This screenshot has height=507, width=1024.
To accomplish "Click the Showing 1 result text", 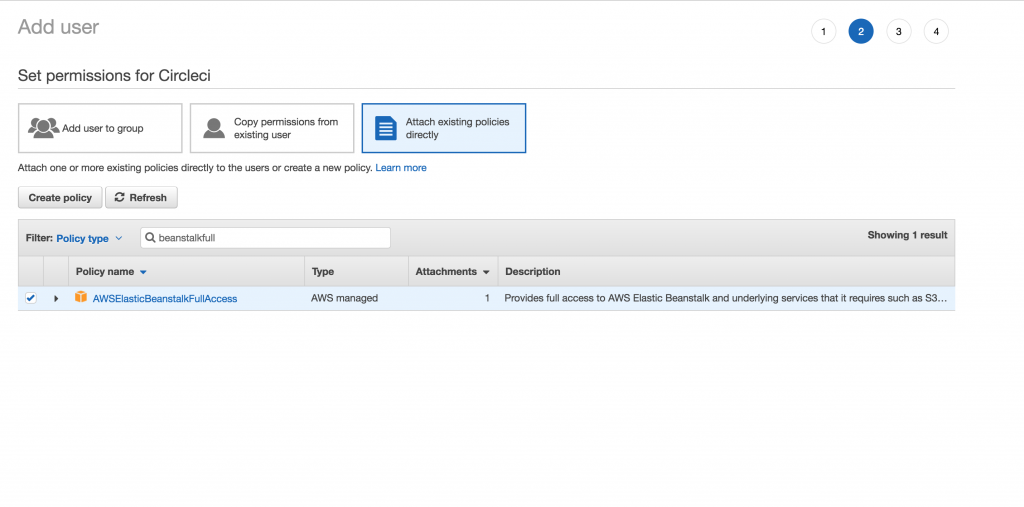I will [x=907, y=235].
